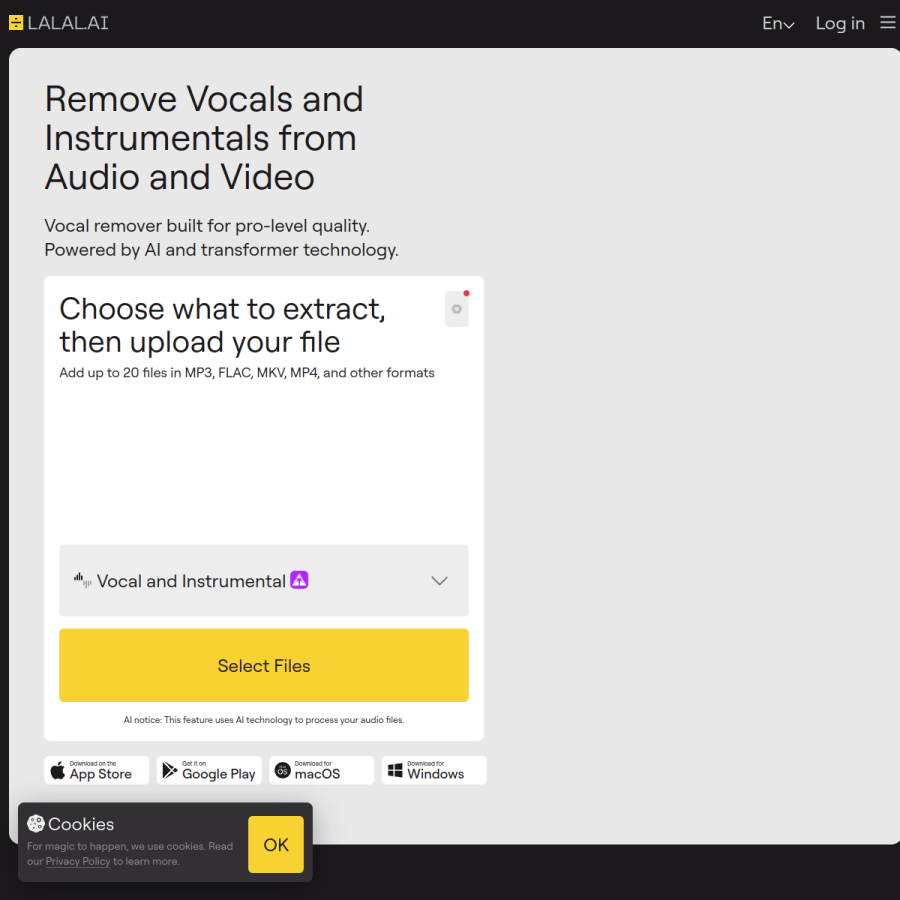The image size is (900, 900).
Task: Click the Select Files button
Action: [263, 665]
